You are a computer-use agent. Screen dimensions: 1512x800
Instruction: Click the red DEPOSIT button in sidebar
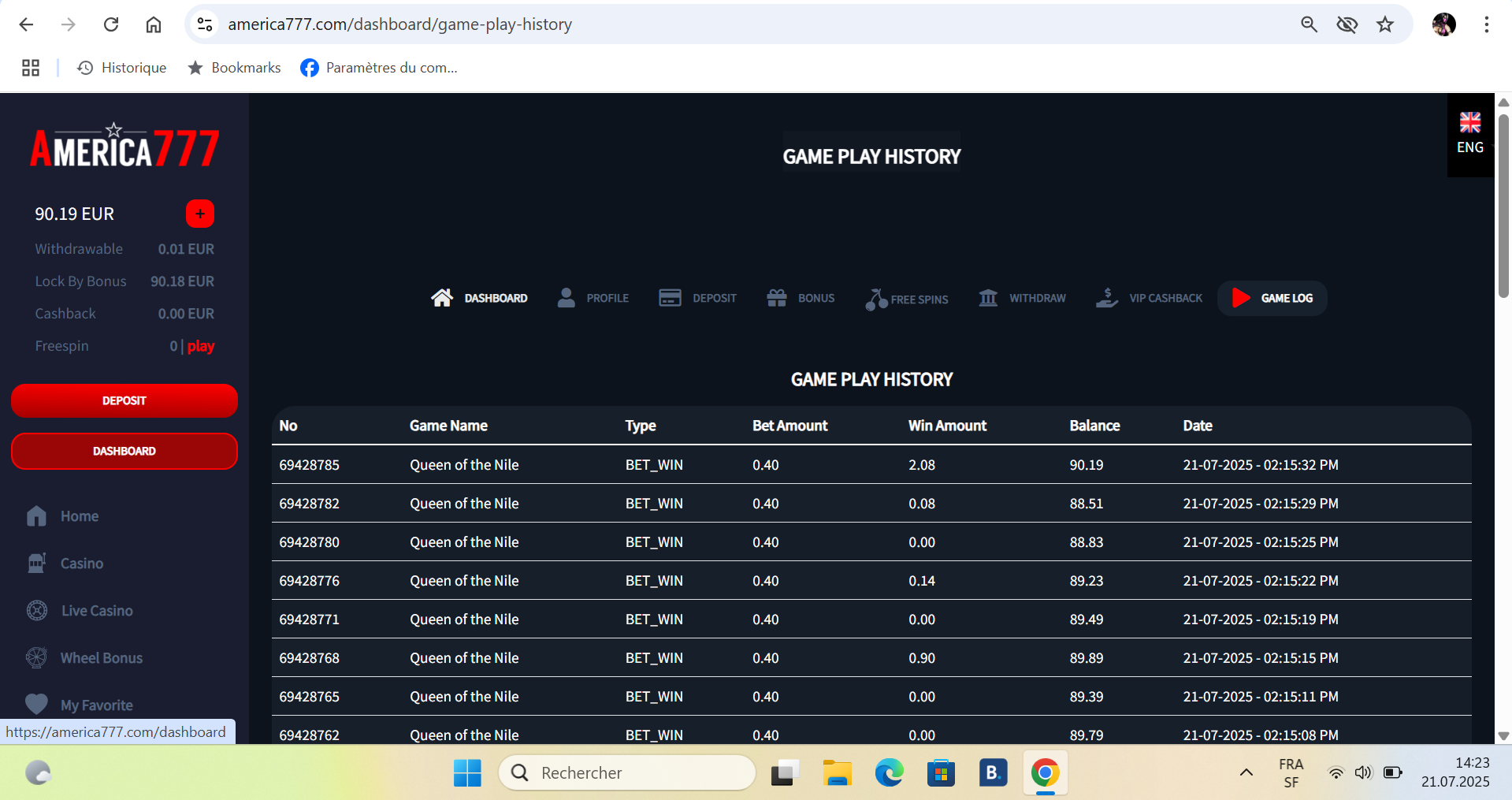[x=124, y=400]
